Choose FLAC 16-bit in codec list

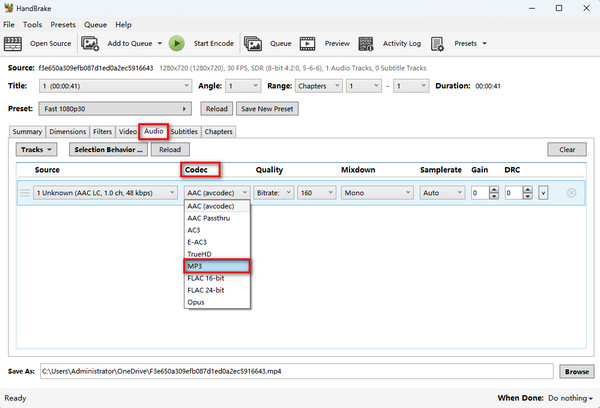[217, 278]
